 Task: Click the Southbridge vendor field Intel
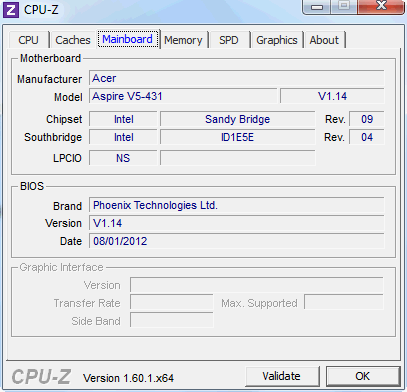tap(123, 137)
